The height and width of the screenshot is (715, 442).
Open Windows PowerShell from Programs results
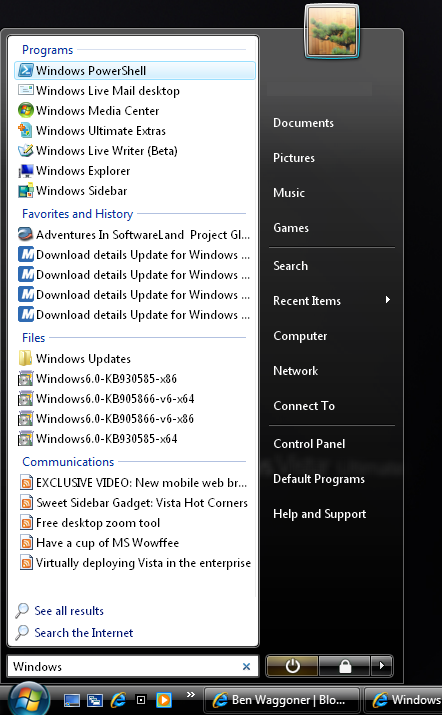135,71
